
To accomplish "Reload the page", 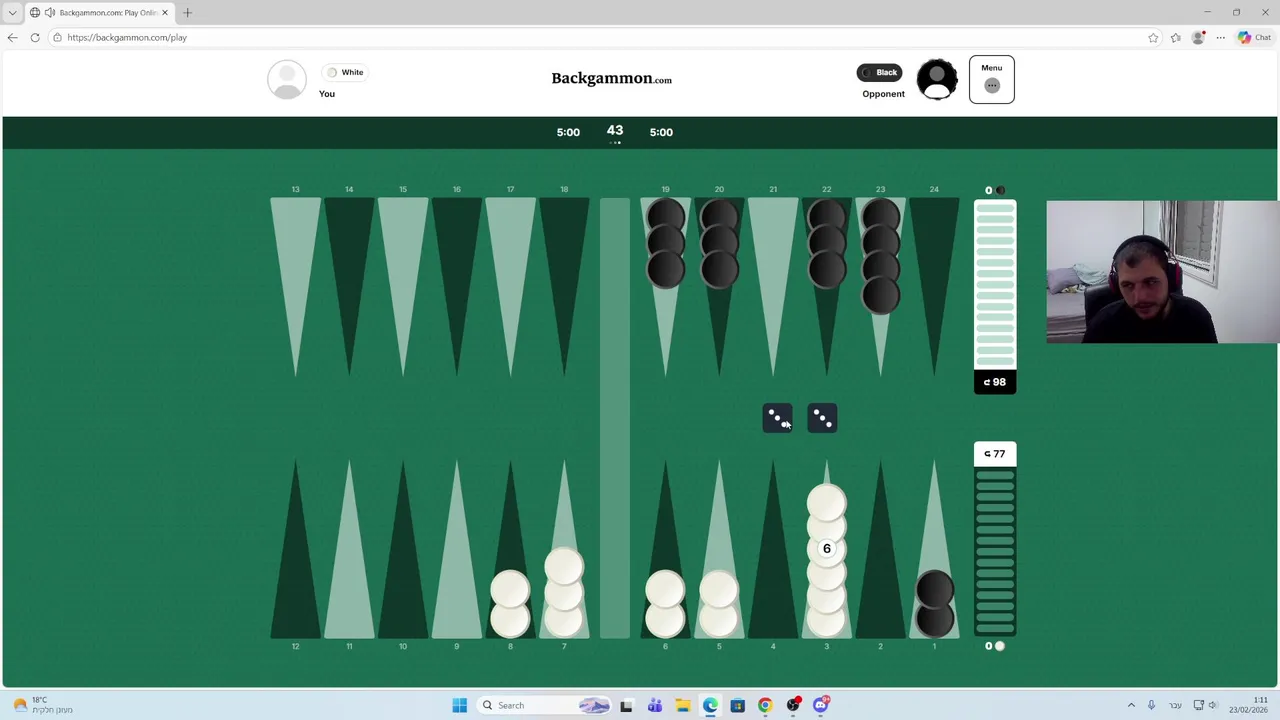I will (35, 37).
